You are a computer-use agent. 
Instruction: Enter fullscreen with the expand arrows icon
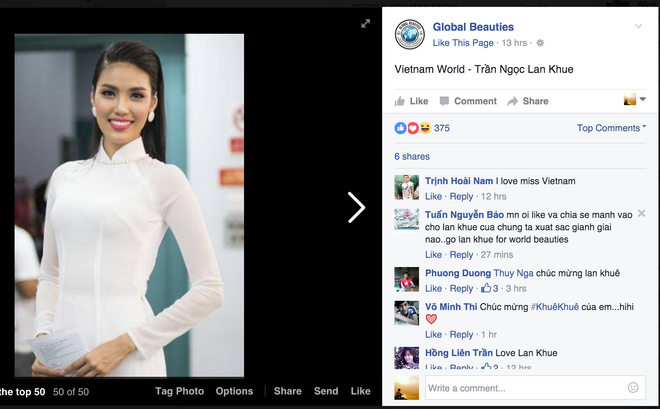[366, 24]
